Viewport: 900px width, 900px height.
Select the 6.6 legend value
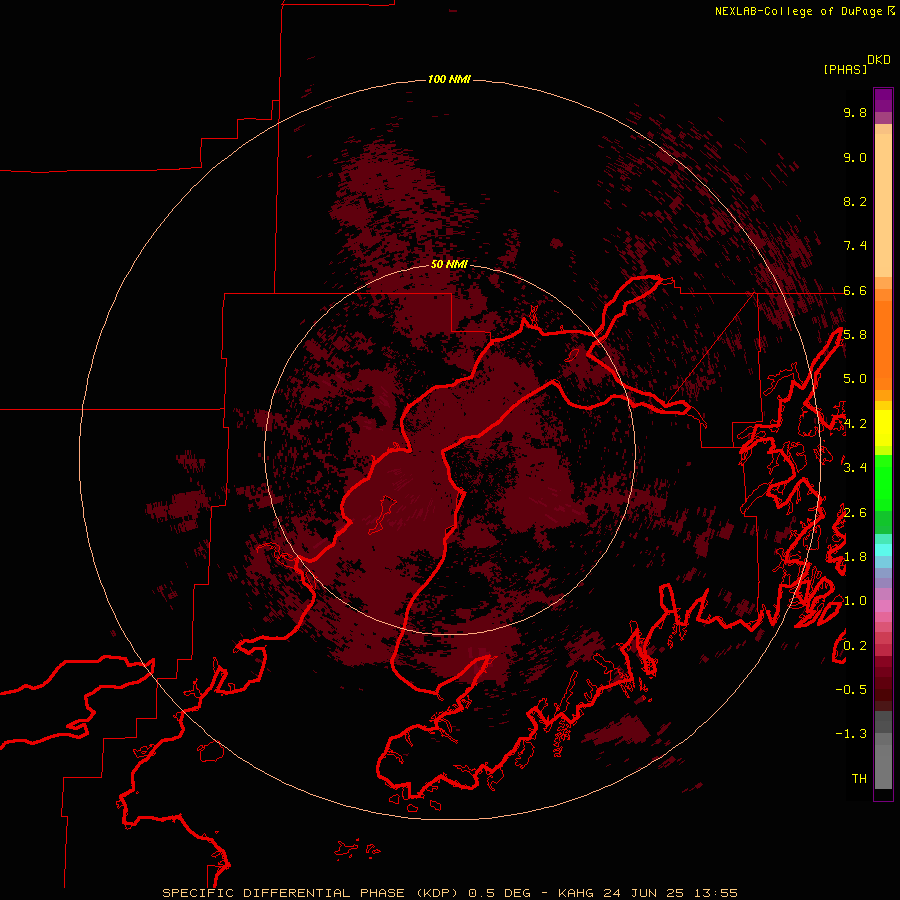click(x=855, y=290)
